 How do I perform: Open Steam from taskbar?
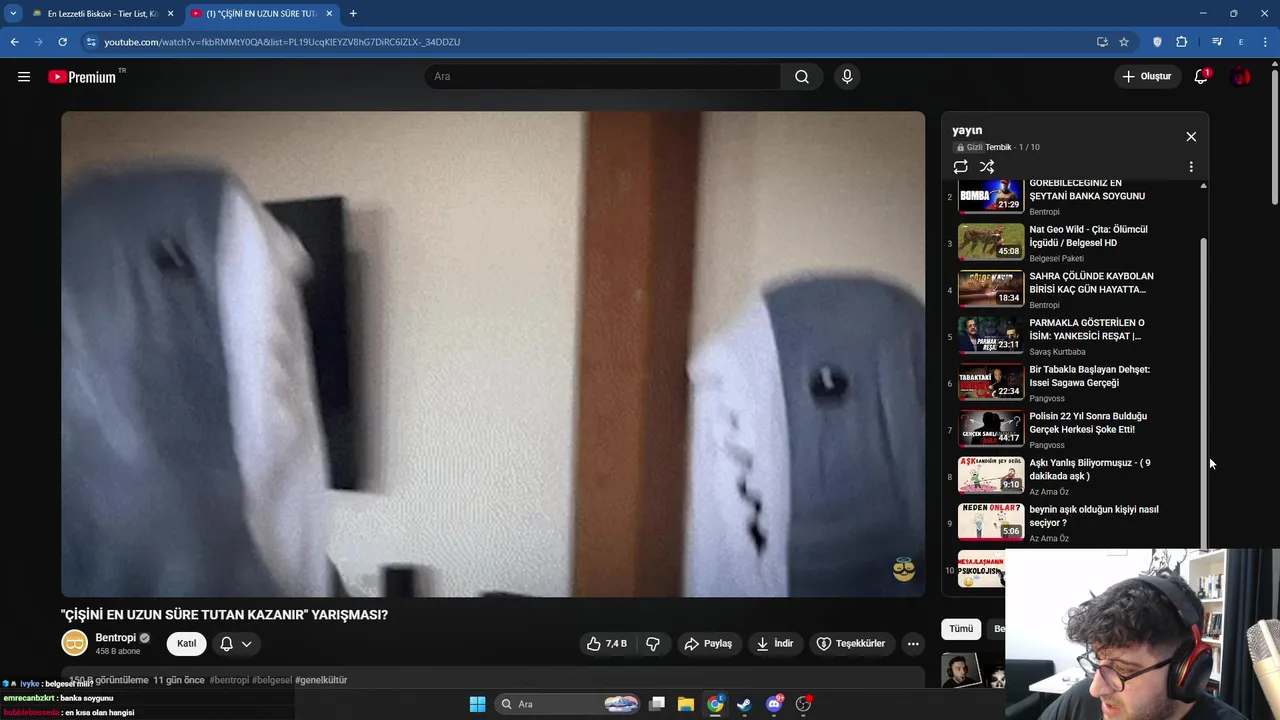(x=744, y=704)
